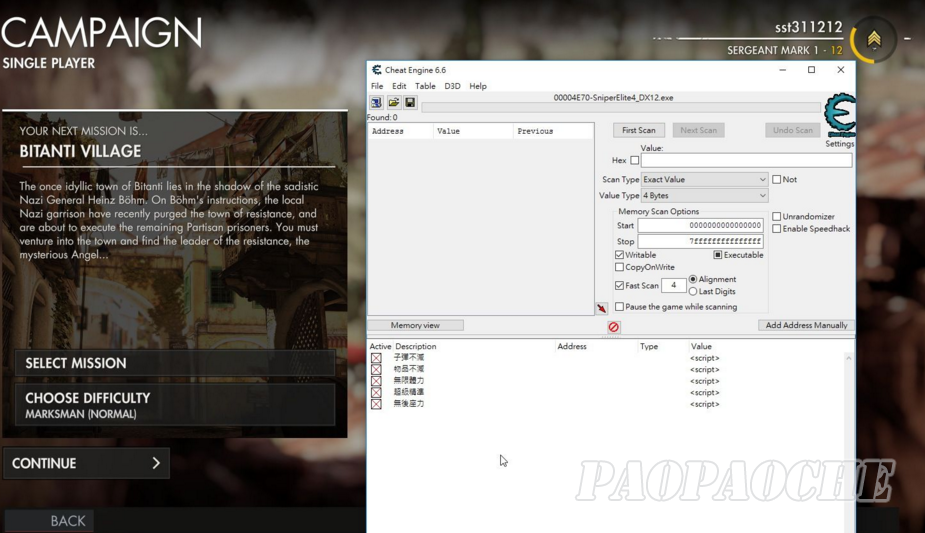Select the Alignment radio button

[693, 279]
